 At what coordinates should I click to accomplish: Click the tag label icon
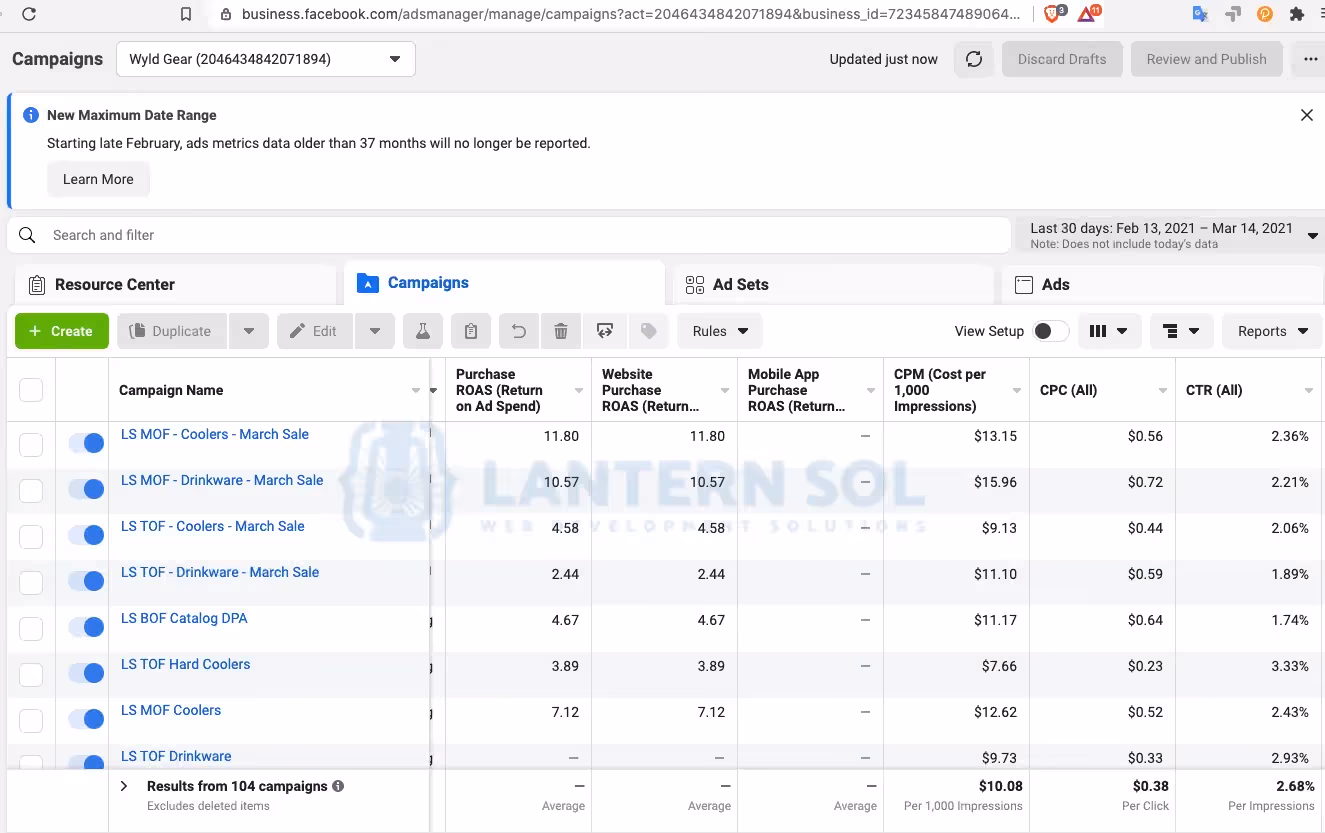[x=648, y=331]
